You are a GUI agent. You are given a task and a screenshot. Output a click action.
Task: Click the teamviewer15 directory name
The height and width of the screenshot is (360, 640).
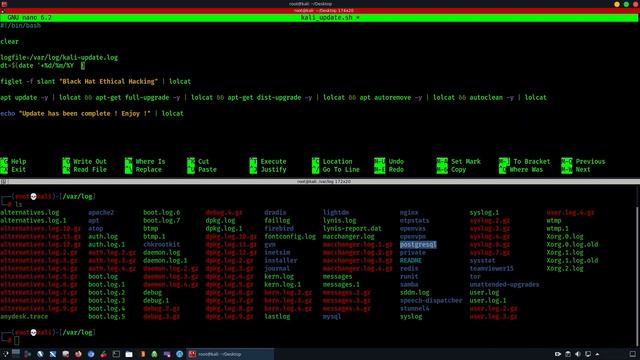[x=491, y=269]
